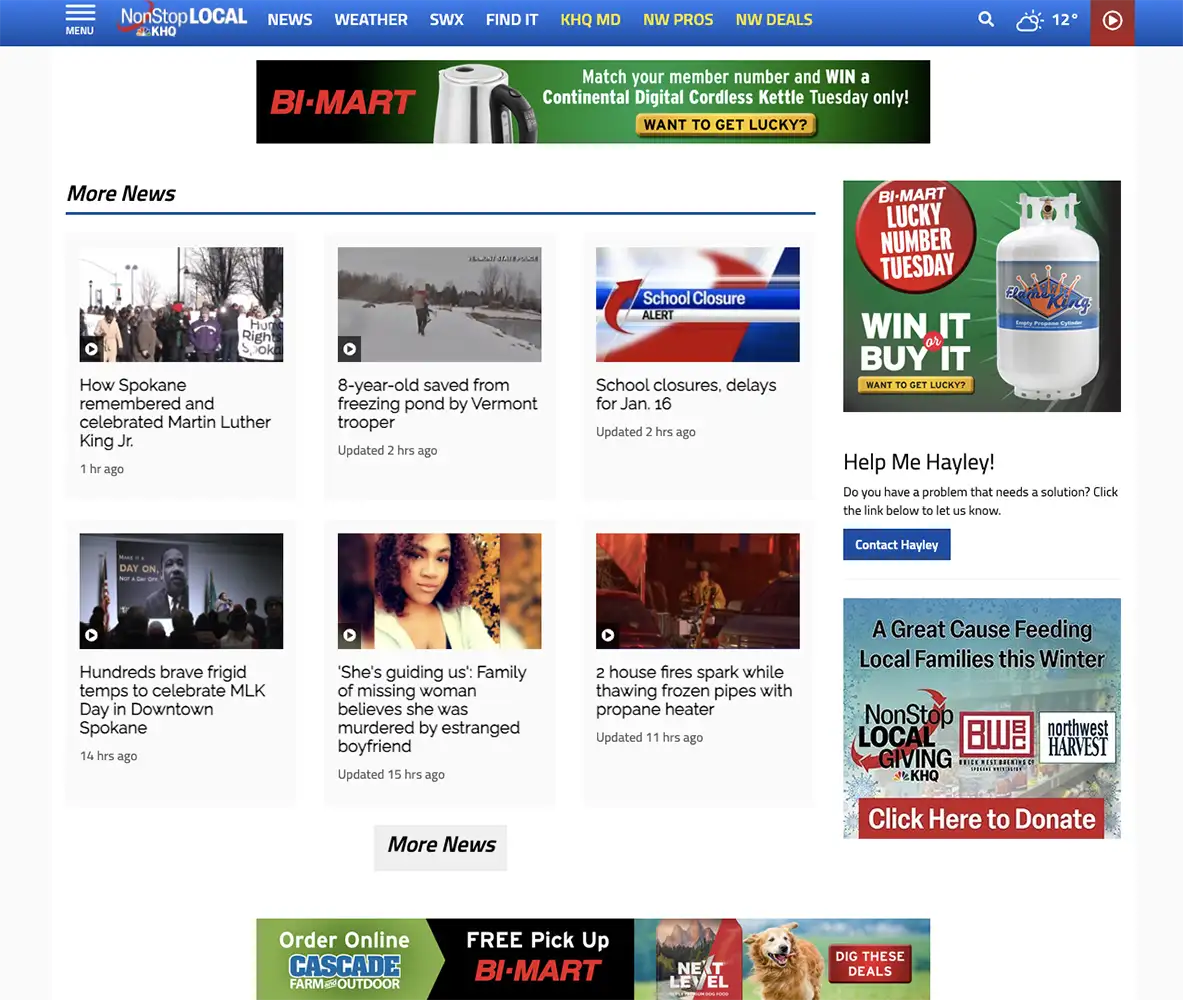Play video on missing woman story thumbnail

(349, 635)
